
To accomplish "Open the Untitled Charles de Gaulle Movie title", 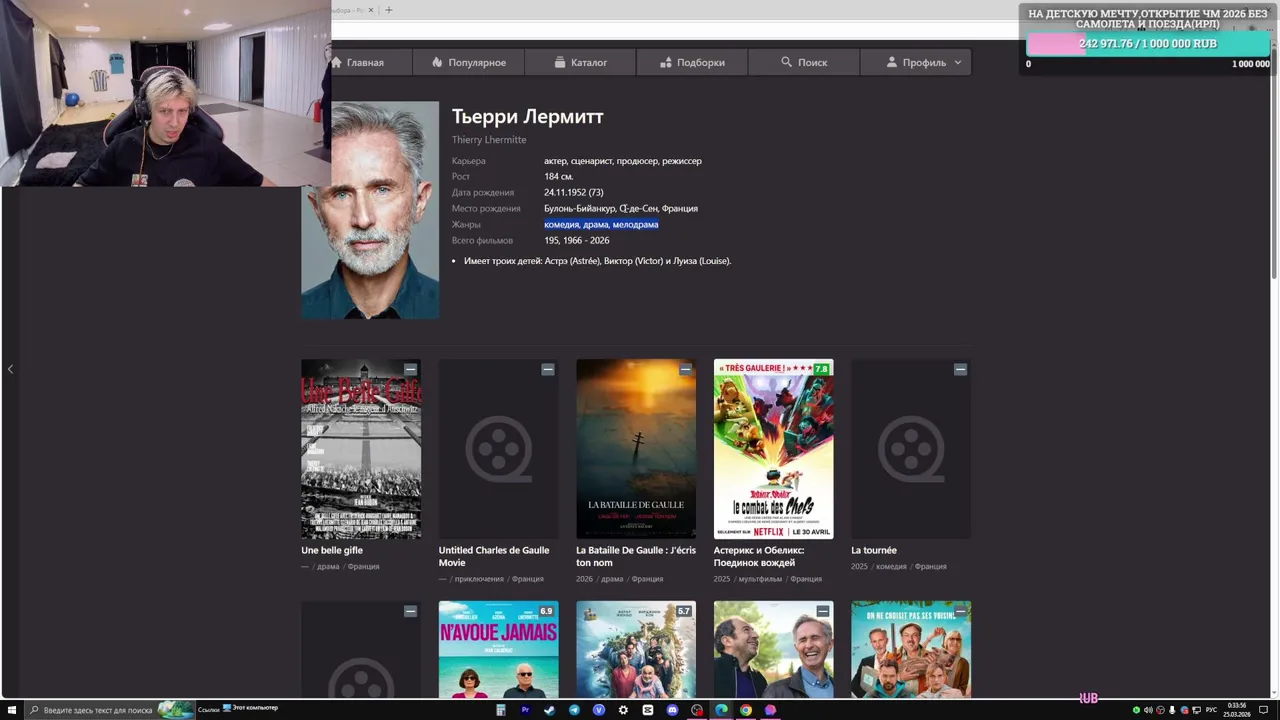I will click(494, 556).
